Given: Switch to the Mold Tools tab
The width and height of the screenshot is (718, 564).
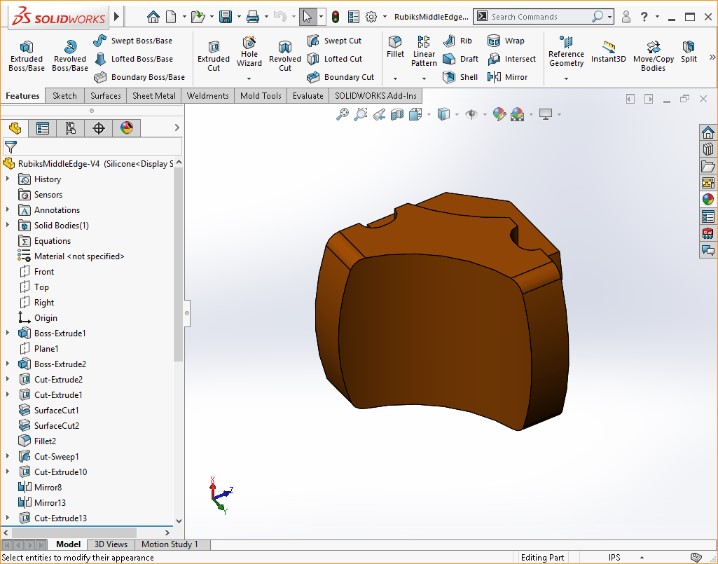Looking at the screenshot, I should click(261, 96).
